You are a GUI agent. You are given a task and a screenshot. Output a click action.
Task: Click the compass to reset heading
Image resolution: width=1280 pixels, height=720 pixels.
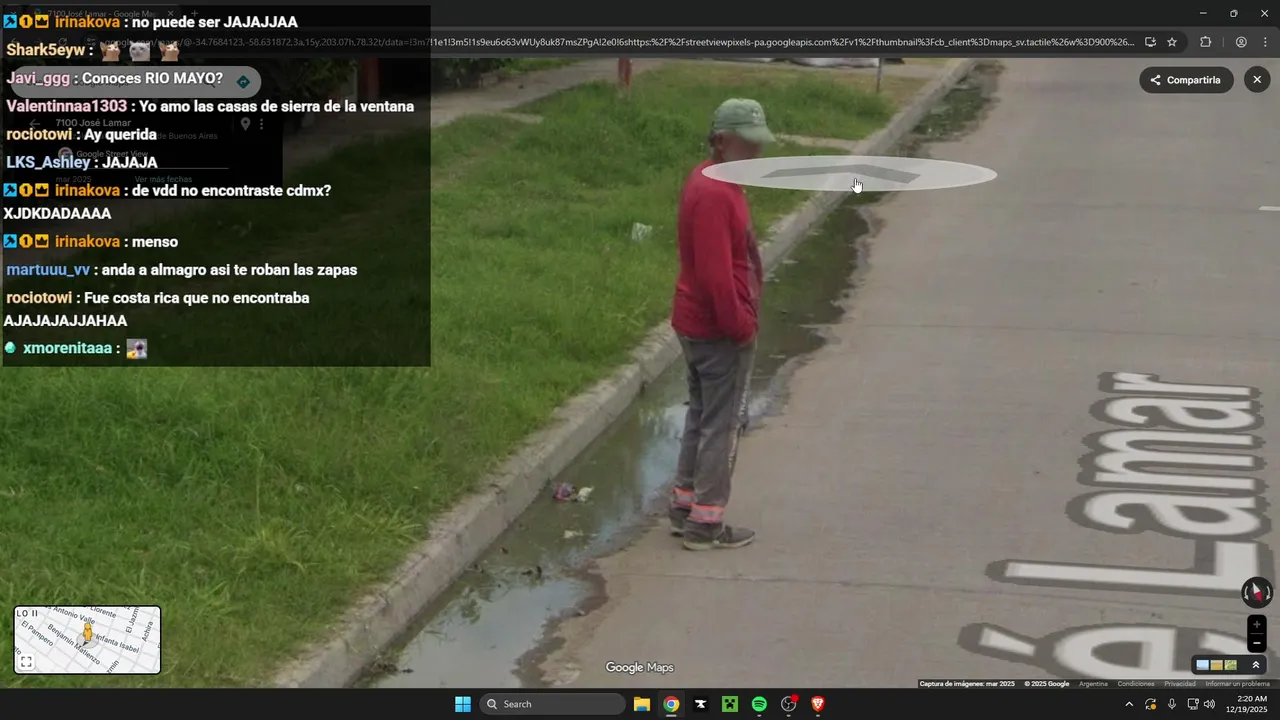tap(1257, 592)
